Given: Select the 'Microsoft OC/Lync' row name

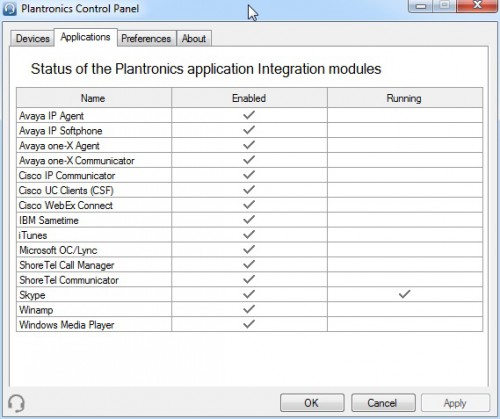Looking at the screenshot, I should click(x=58, y=250).
